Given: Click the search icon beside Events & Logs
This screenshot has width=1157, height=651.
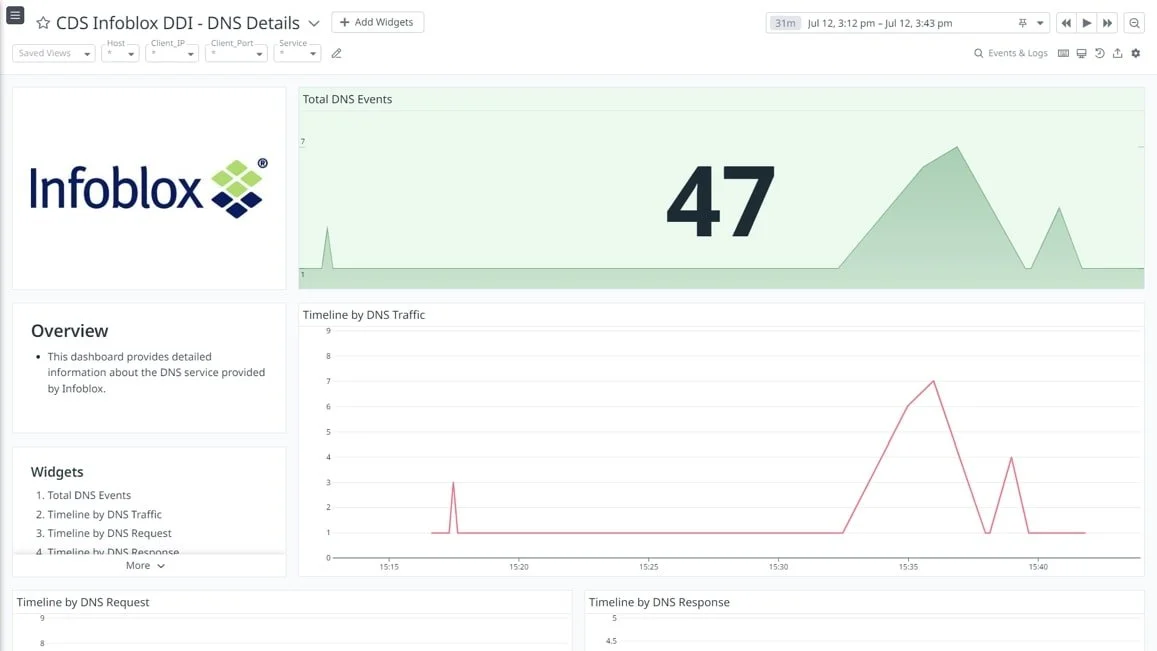Looking at the screenshot, I should [x=978, y=53].
